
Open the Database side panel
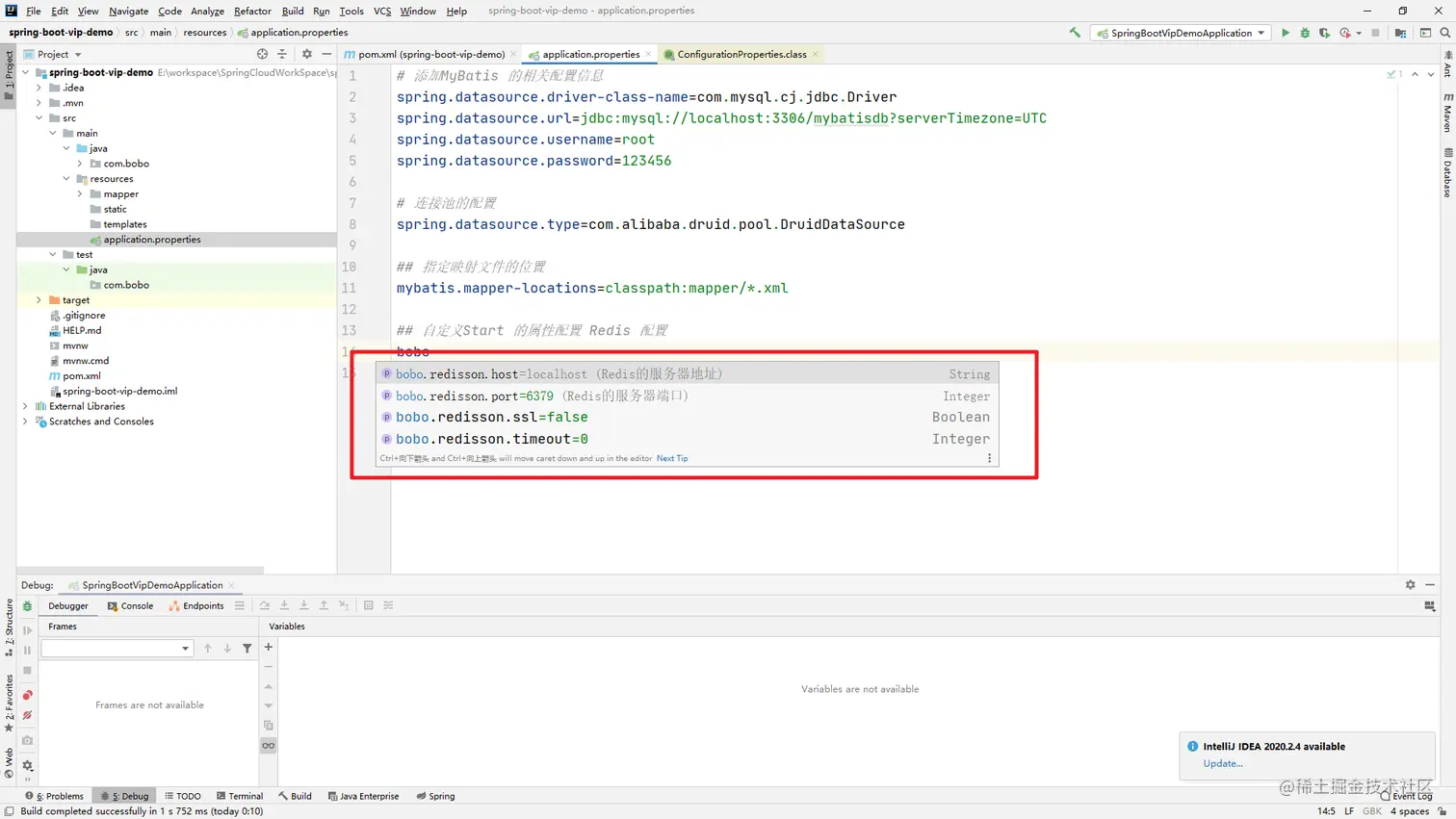pos(1447,173)
